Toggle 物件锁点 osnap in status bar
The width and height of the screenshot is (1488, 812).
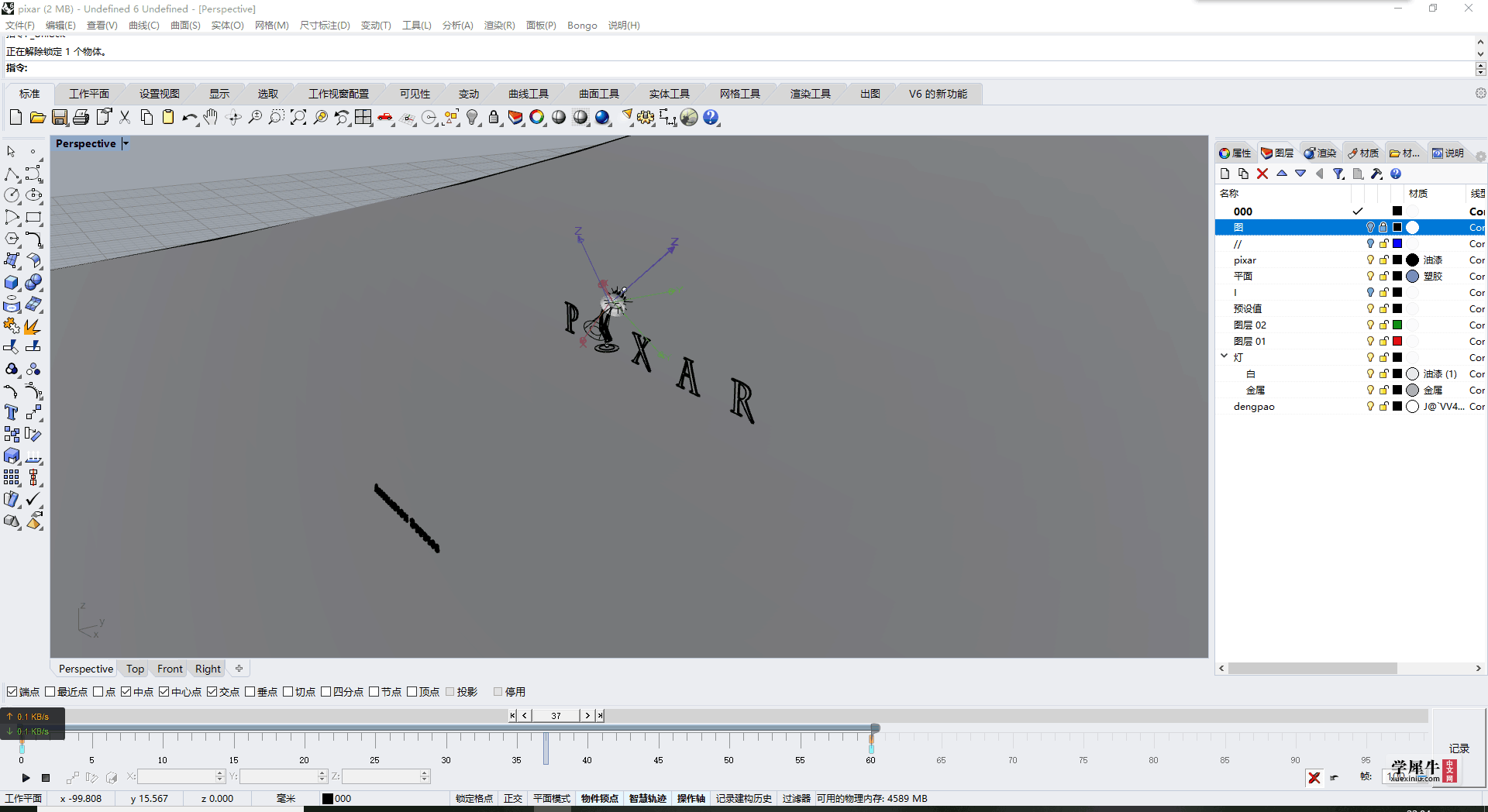pos(600,798)
